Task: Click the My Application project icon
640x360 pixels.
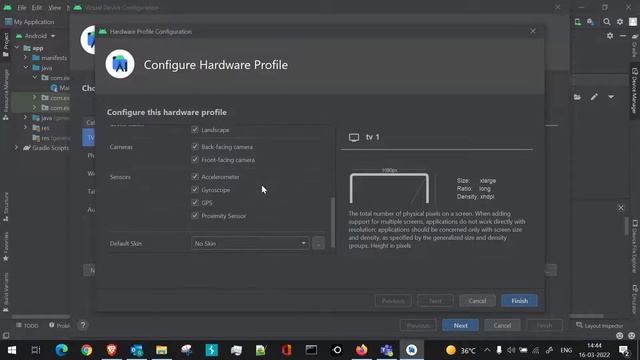Action: tap(8, 22)
